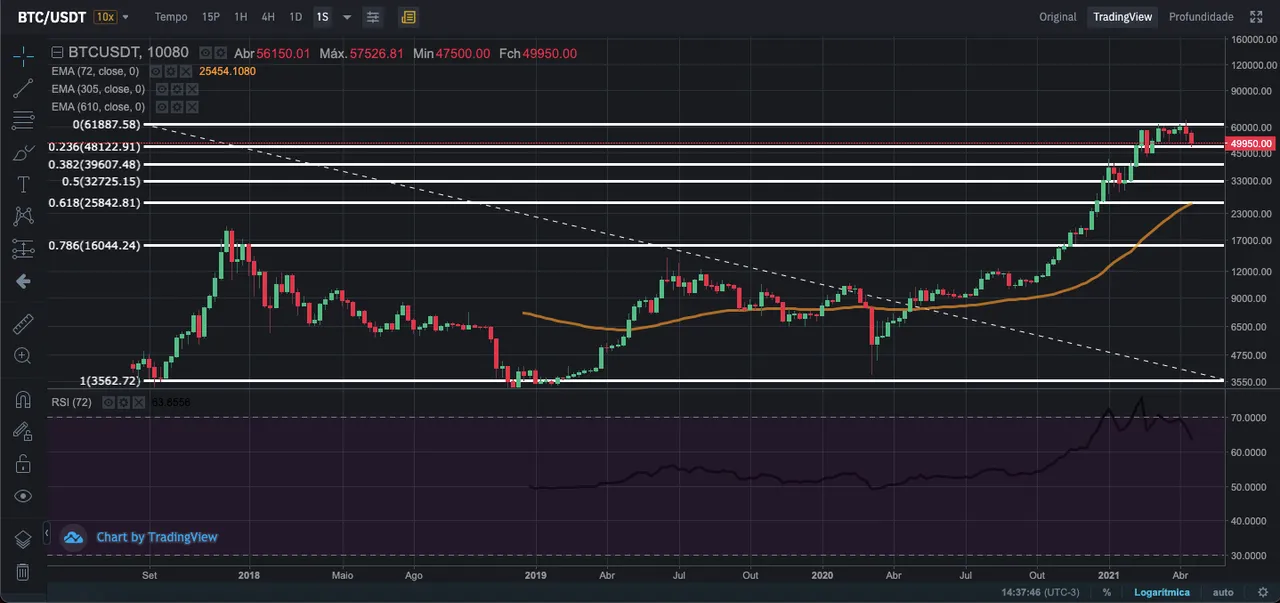The width and height of the screenshot is (1280, 603).
Task: Select the TradingView chart tab
Action: tap(1123, 17)
